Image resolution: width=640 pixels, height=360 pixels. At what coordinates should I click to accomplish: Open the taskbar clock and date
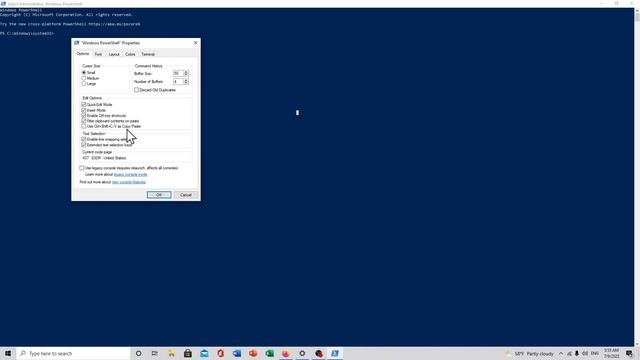pos(611,353)
